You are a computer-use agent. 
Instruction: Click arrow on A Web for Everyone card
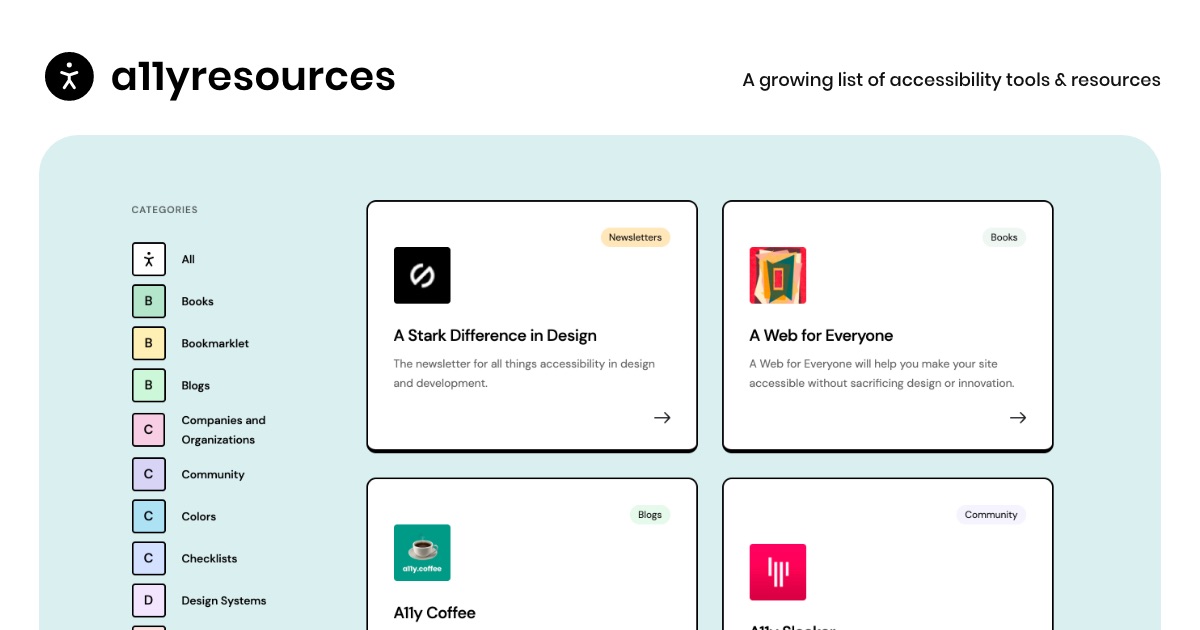point(1018,417)
